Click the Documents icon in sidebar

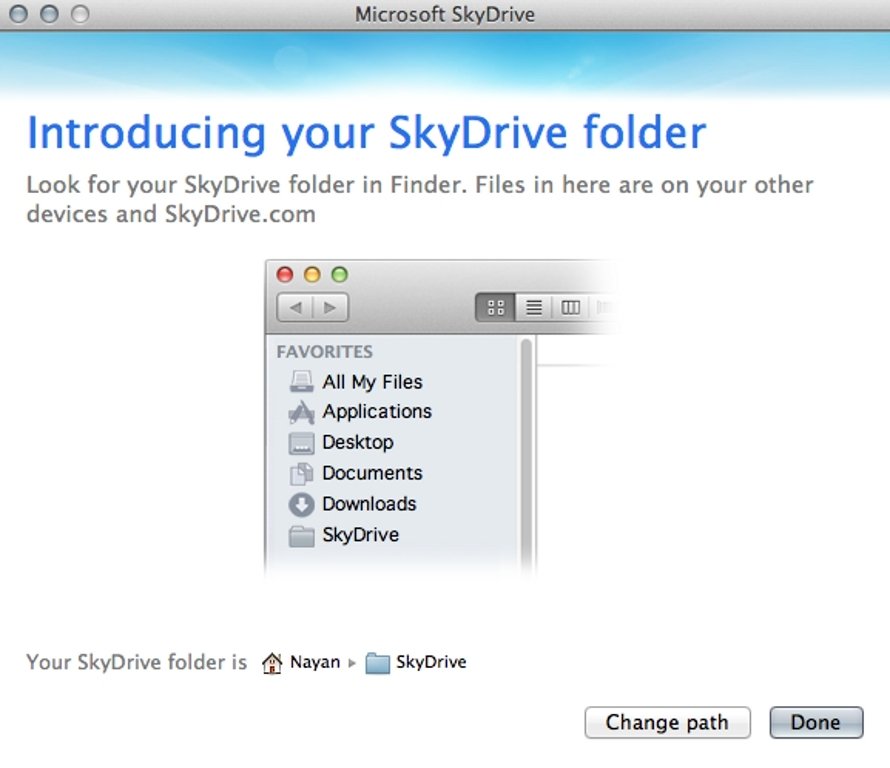pos(301,474)
